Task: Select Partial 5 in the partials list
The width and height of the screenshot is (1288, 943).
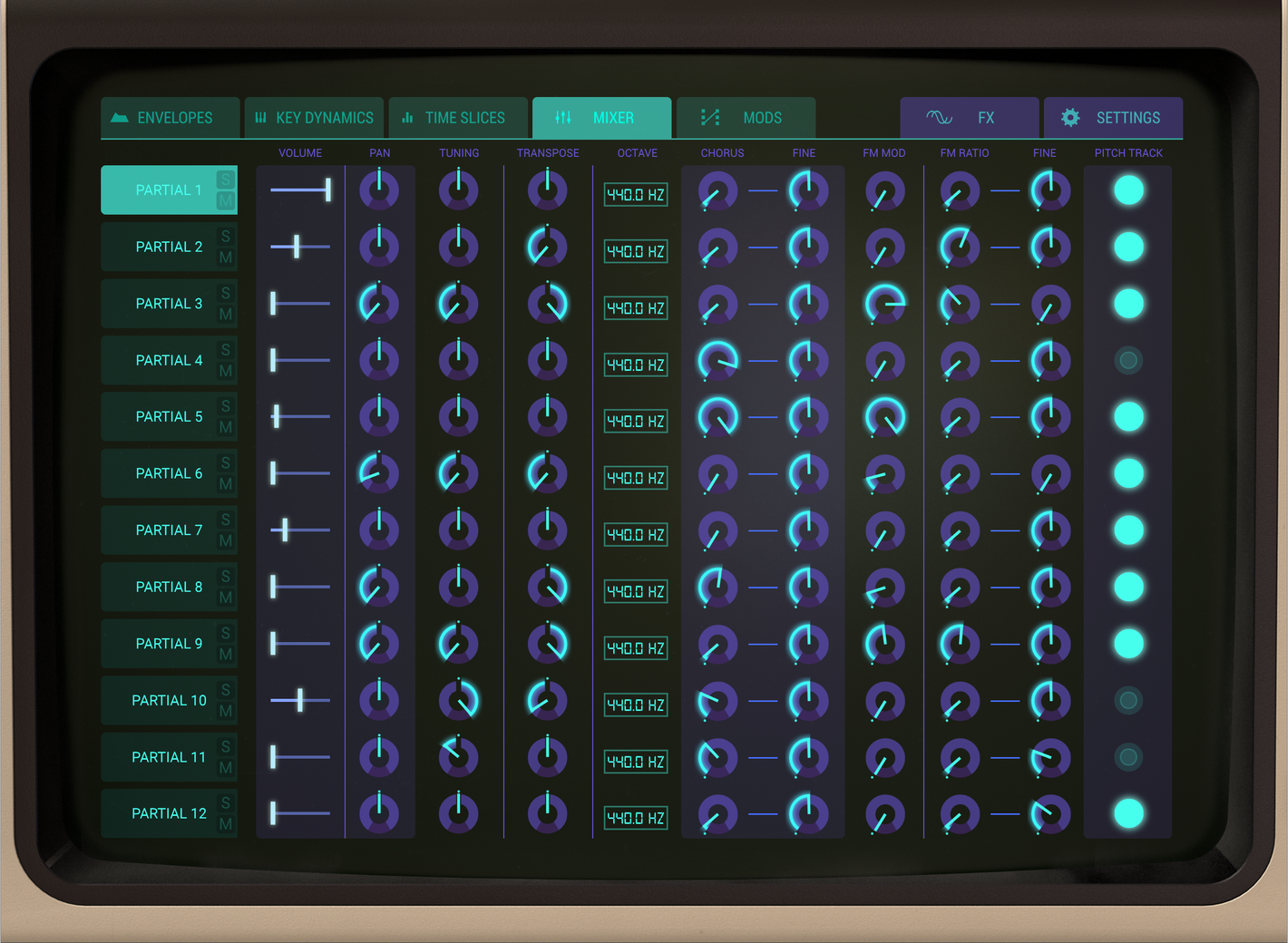Action: (169, 416)
